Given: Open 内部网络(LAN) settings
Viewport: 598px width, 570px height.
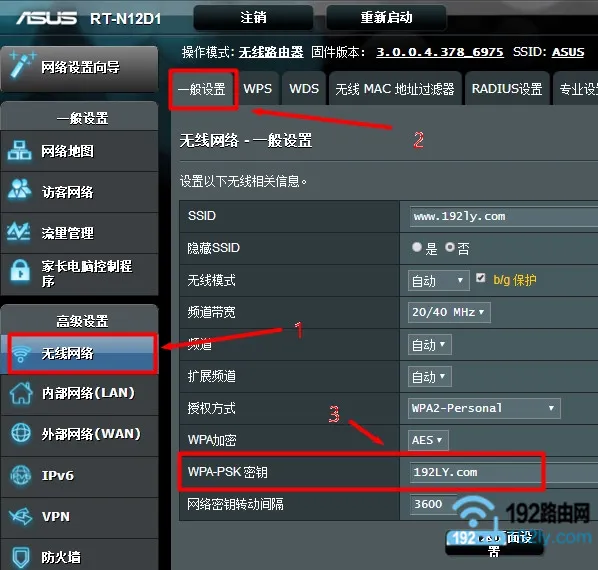Looking at the screenshot, I should (79, 394).
